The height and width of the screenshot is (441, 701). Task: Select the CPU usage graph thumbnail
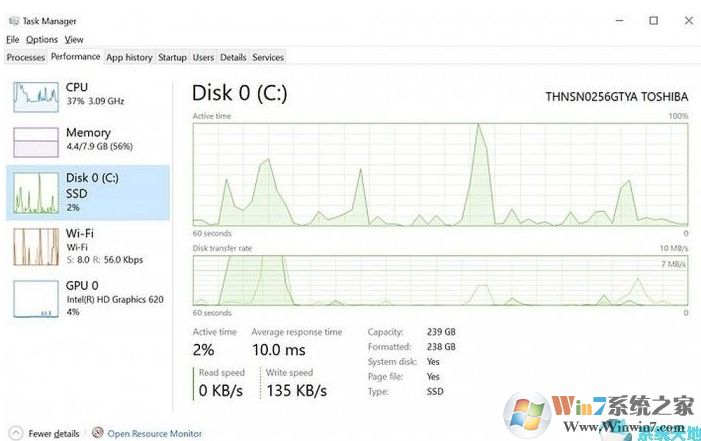(x=36, y=96)
